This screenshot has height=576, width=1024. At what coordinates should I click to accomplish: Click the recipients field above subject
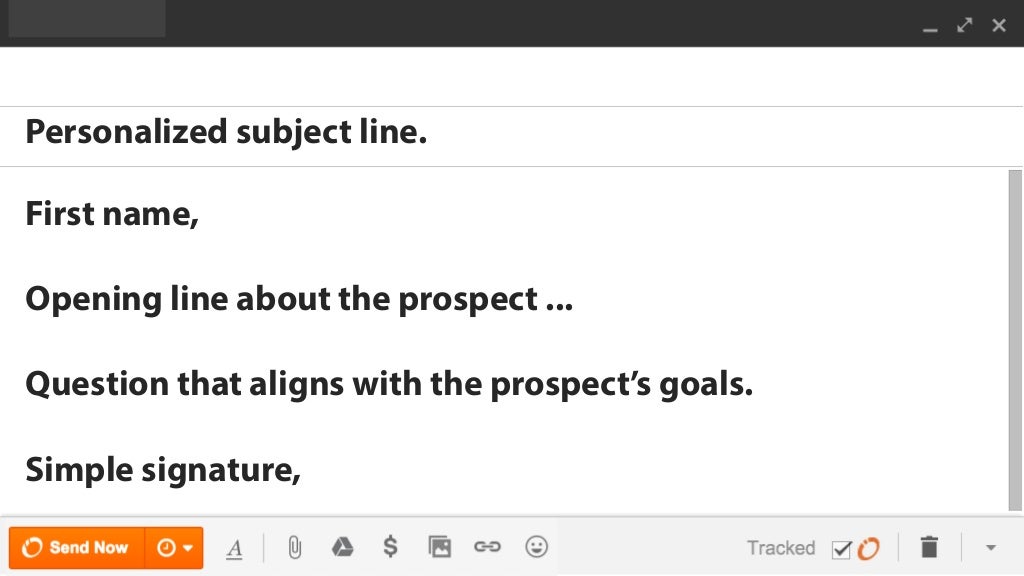[511, 76]
